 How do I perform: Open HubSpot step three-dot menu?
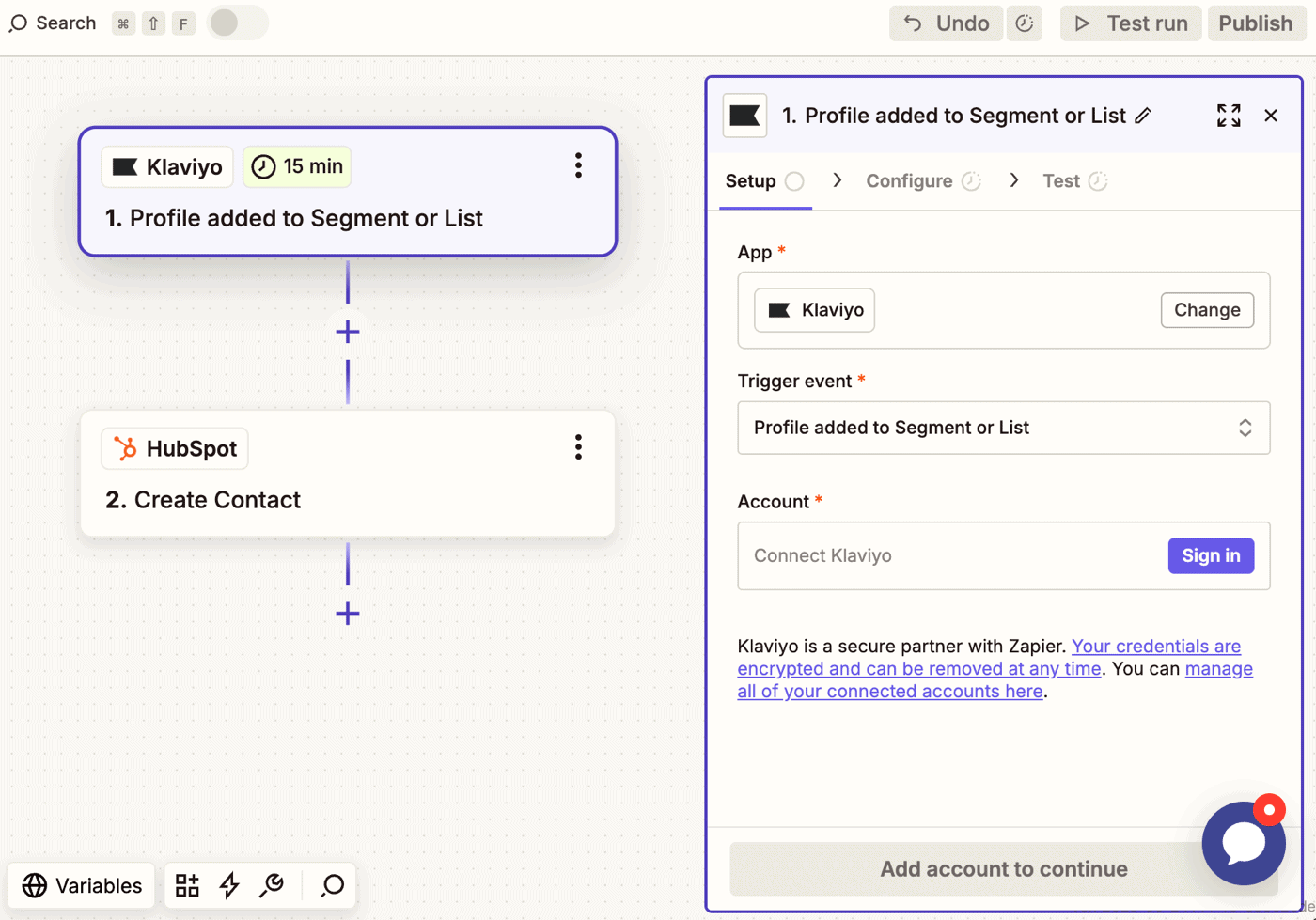point(578,447)
